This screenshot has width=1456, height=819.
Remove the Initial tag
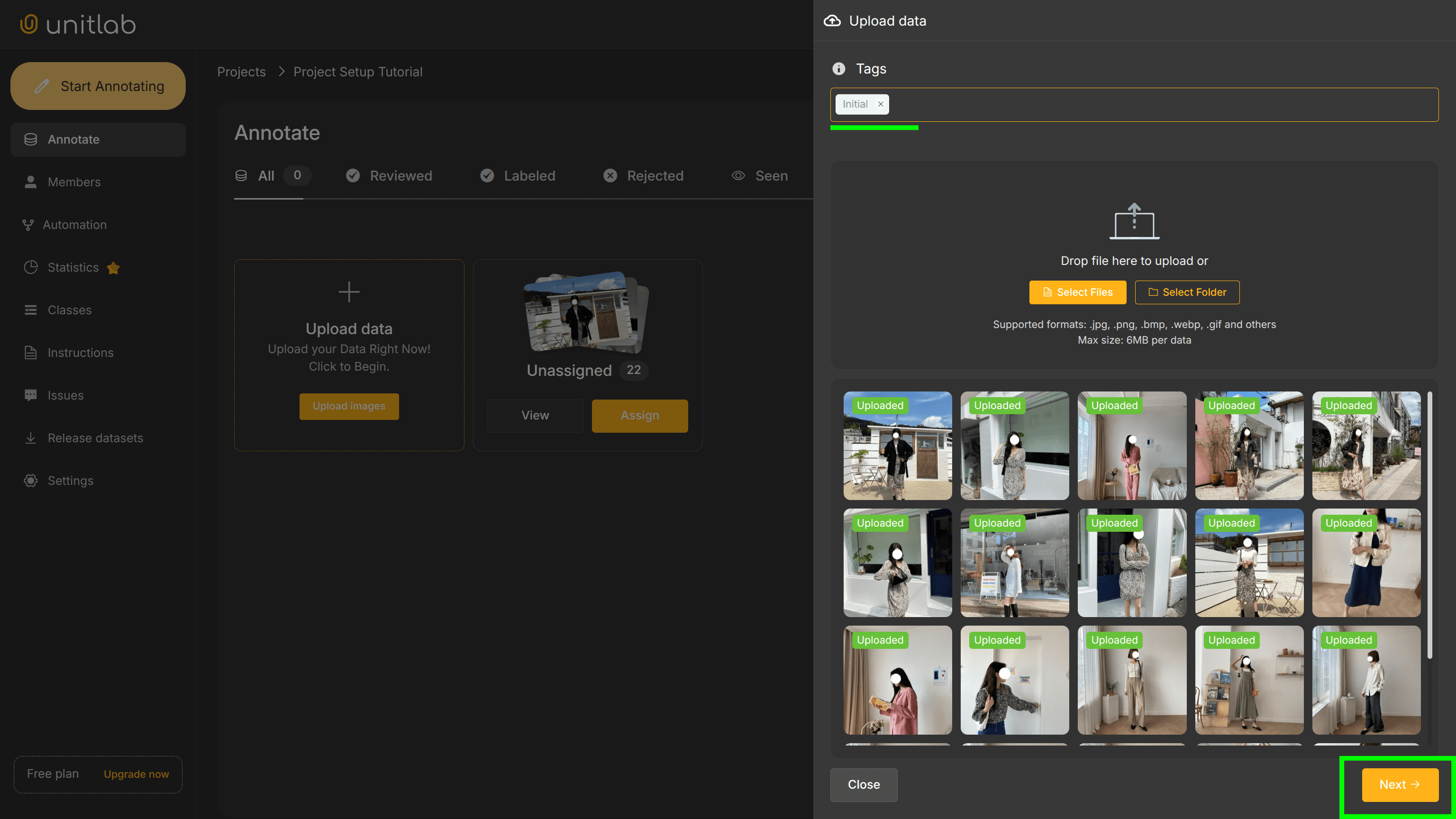(x=881, y=104)
